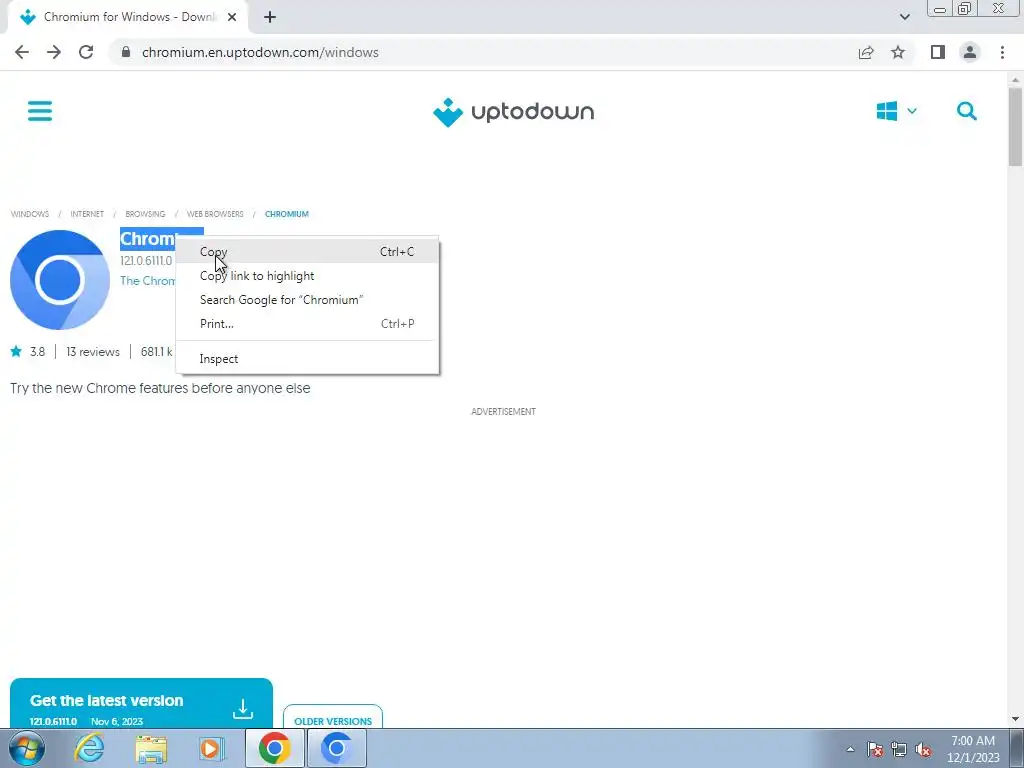
Task: Choose Copy from the context menu
Action: tap(307, 251)
